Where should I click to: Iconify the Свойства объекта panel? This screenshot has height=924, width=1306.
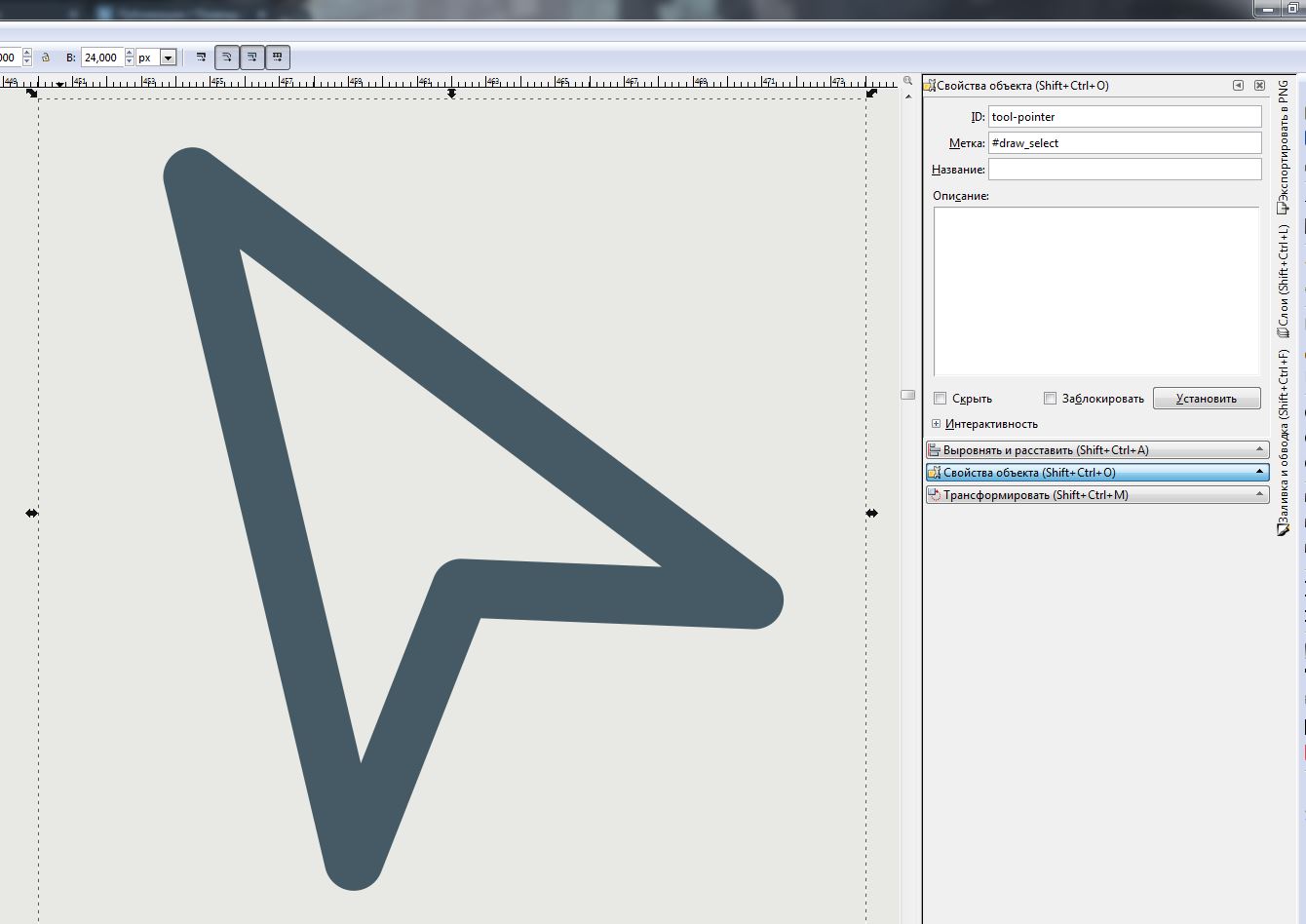(x=1238, y=86)
